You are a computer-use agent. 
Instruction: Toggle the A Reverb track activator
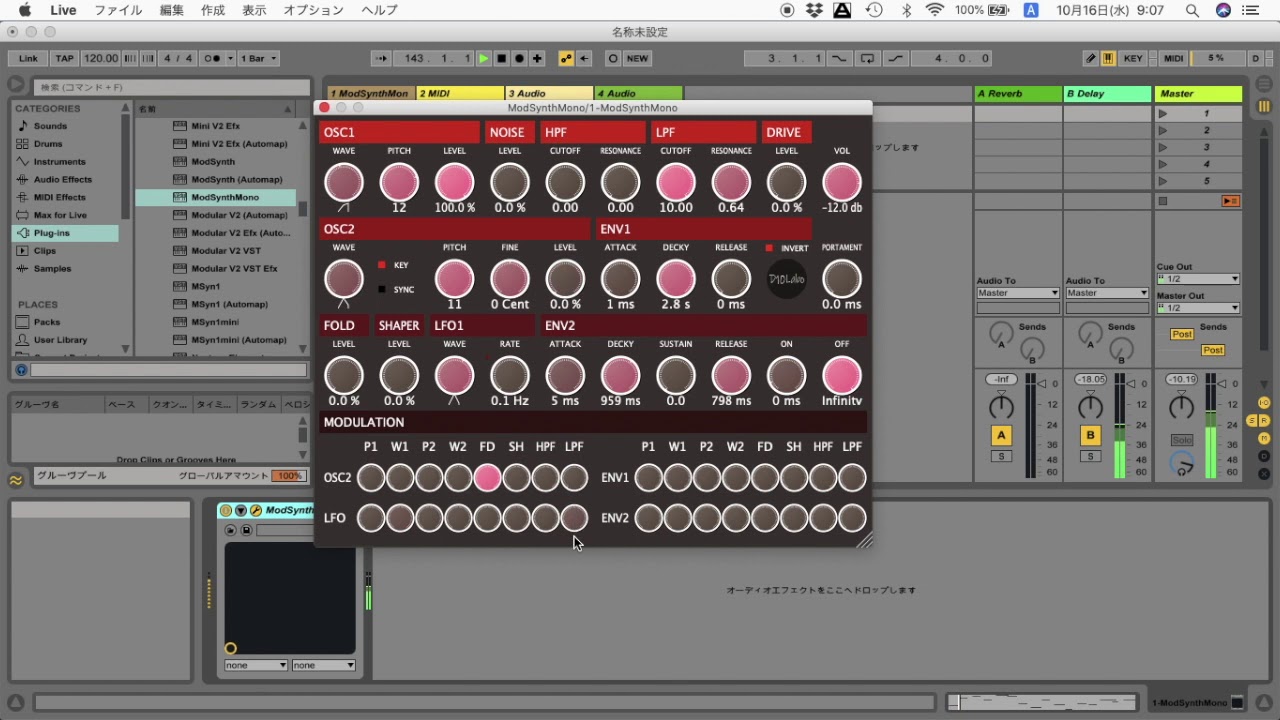[1001, 435]
